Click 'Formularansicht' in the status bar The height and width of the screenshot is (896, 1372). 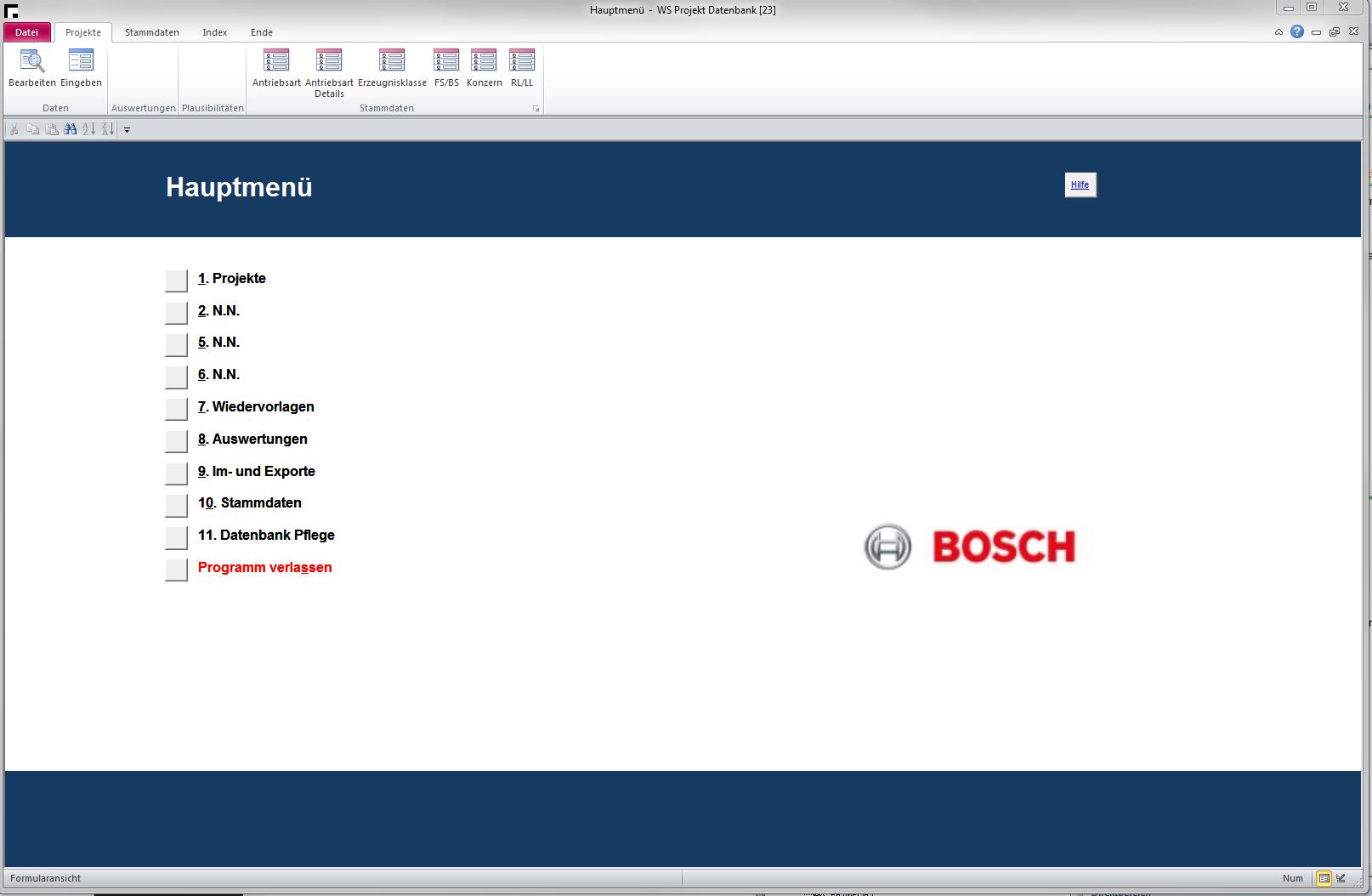tap(46, 878)
